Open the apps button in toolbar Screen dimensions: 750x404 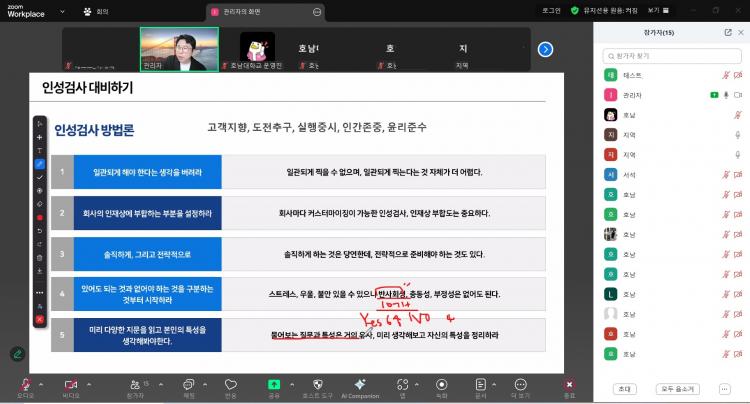(x=403, y=387)
